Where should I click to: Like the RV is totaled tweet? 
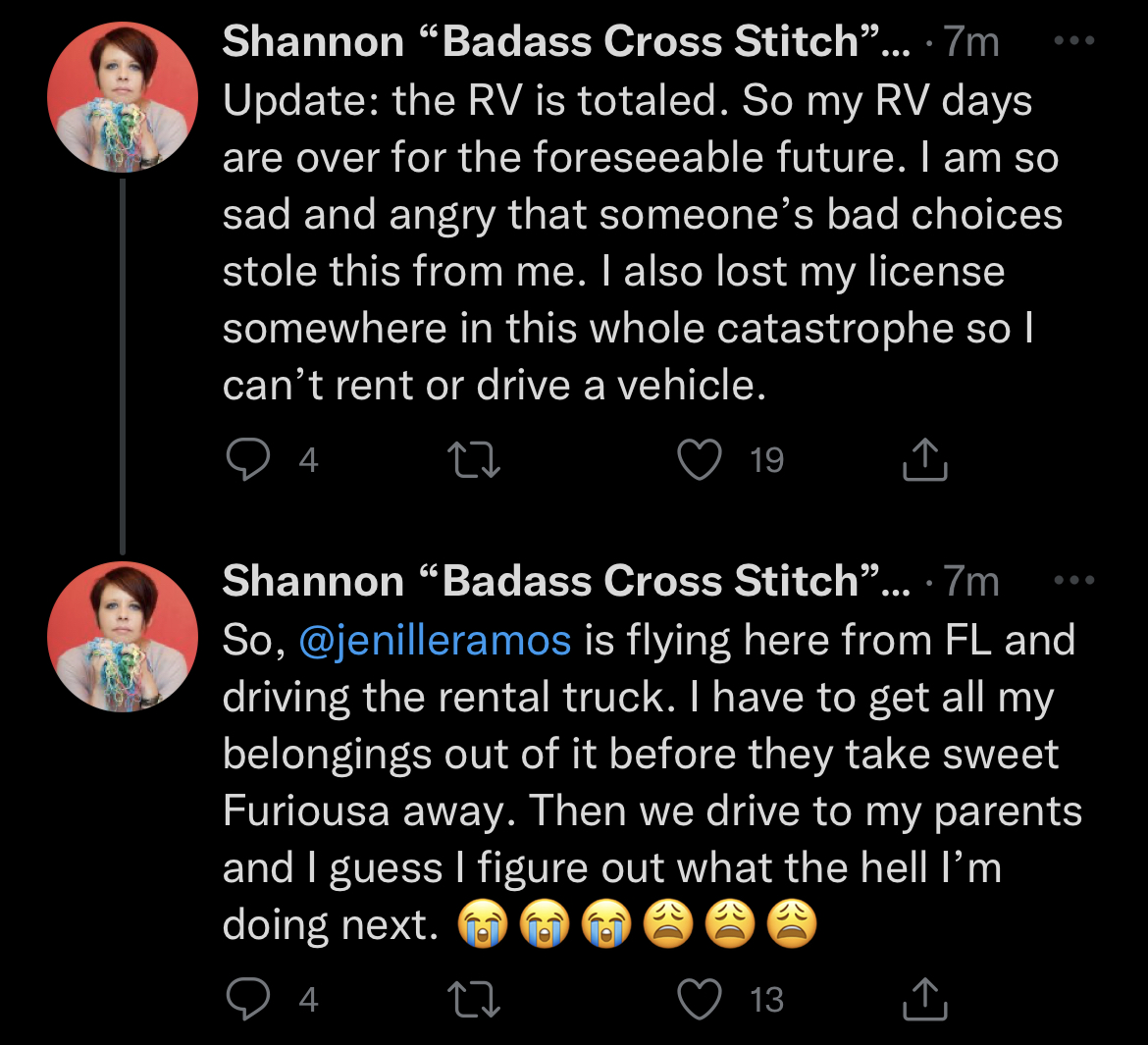700,459
